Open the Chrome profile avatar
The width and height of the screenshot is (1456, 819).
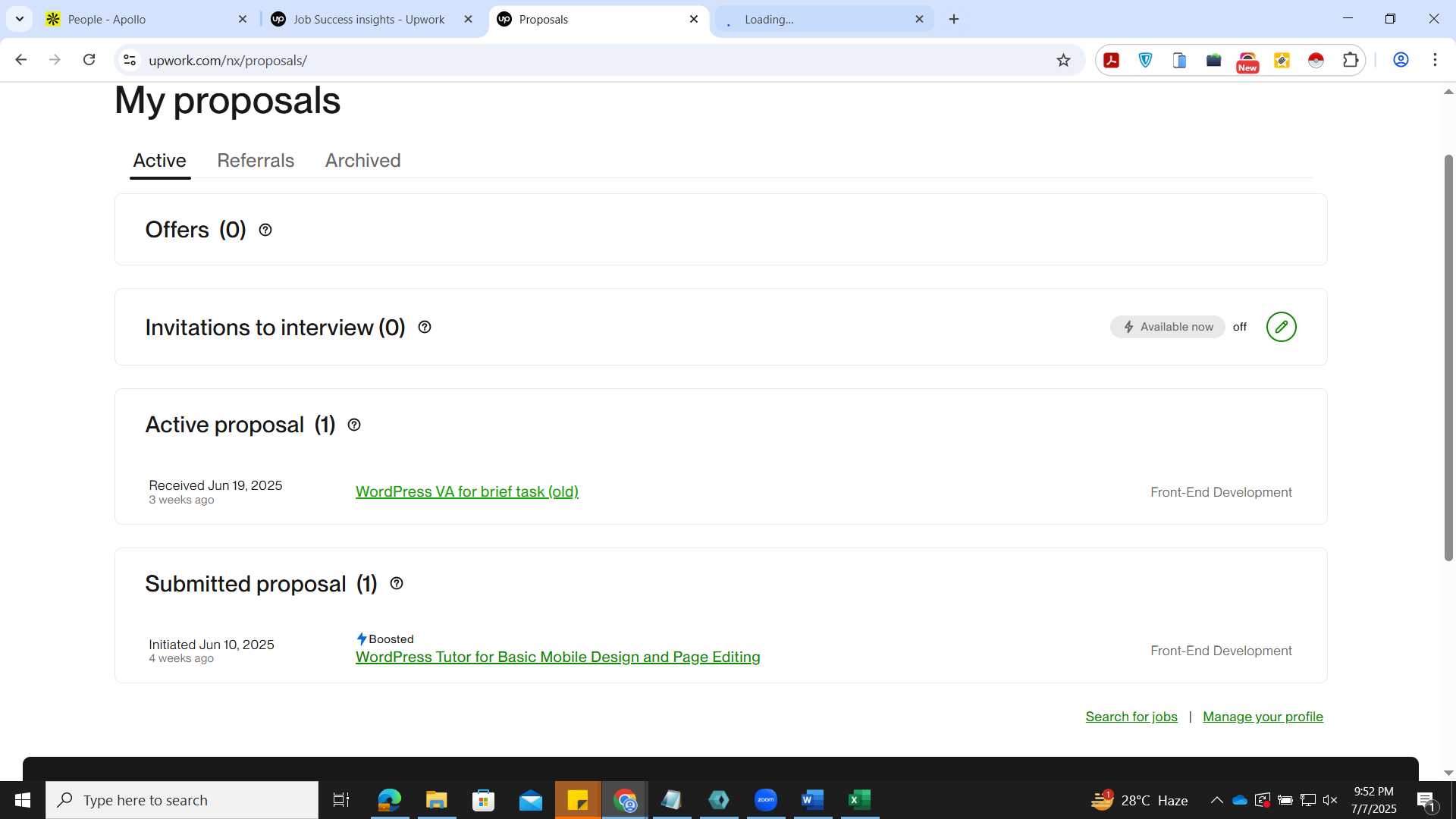tap(1401, 60)
